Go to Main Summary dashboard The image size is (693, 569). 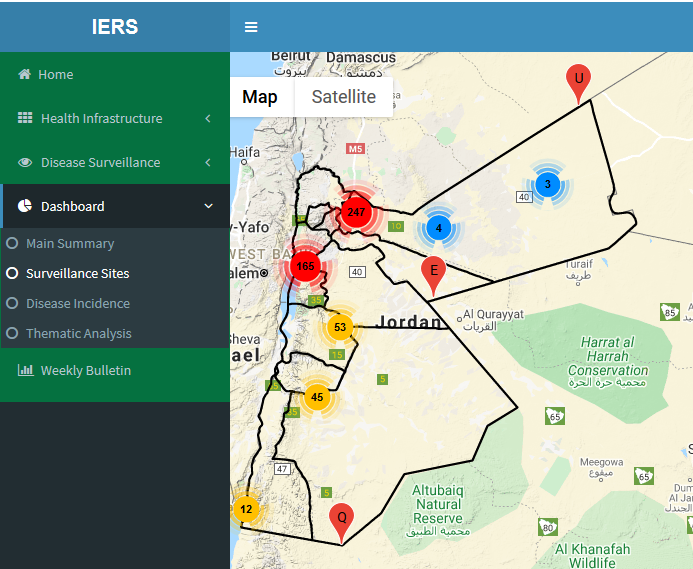(70, 244)
